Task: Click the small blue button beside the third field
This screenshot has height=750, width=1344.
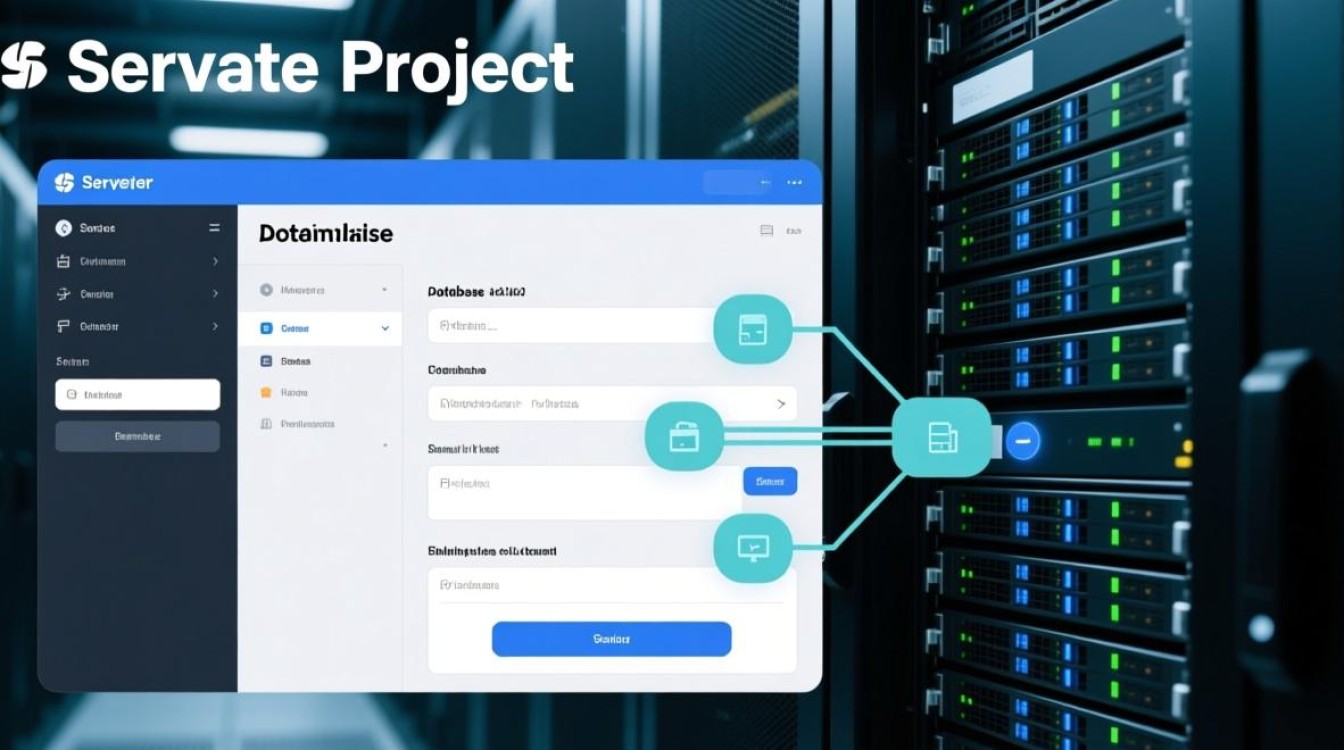Action: [x=769, y=481]
